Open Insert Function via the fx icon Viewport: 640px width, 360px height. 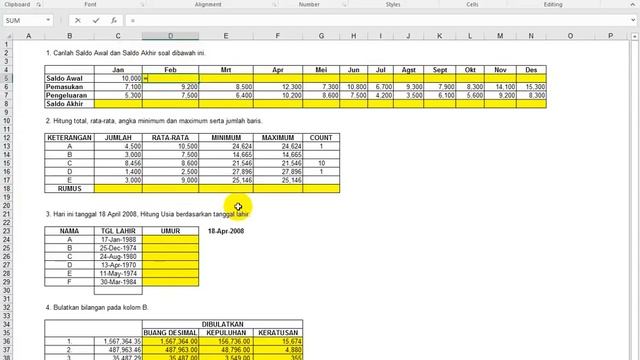coord(114,20)
